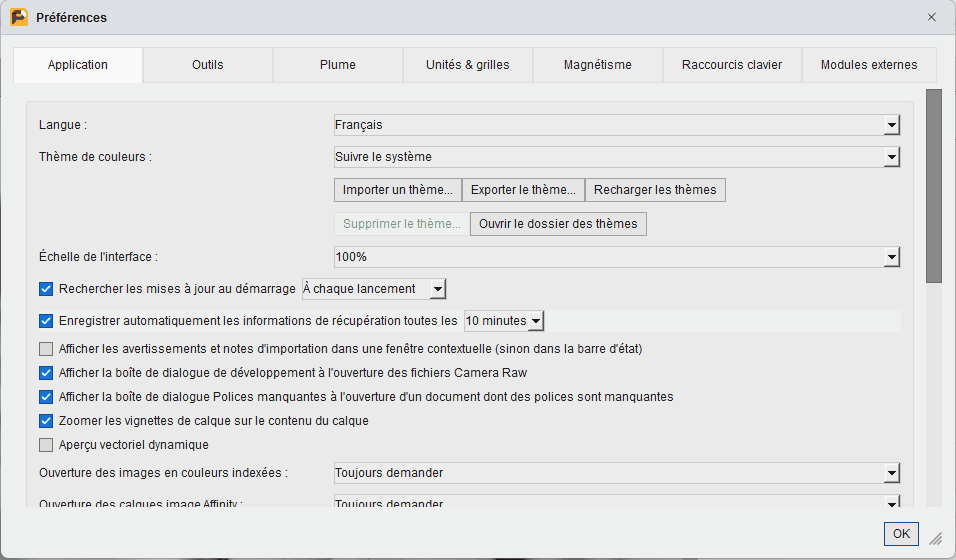This screenshot has width=956, height=560.
Task: Open the Outils tab
Action: tap(208, 65)
